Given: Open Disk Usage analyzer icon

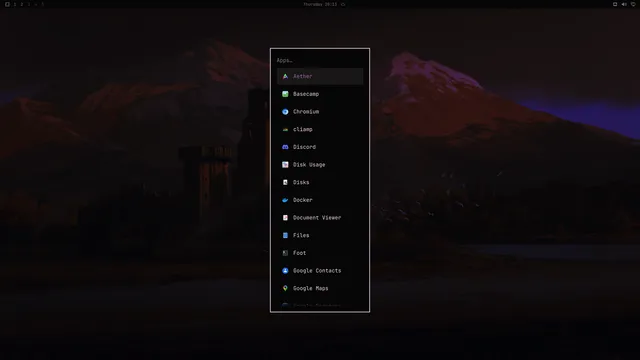Looking at the screenshot, I should [285, 164].
